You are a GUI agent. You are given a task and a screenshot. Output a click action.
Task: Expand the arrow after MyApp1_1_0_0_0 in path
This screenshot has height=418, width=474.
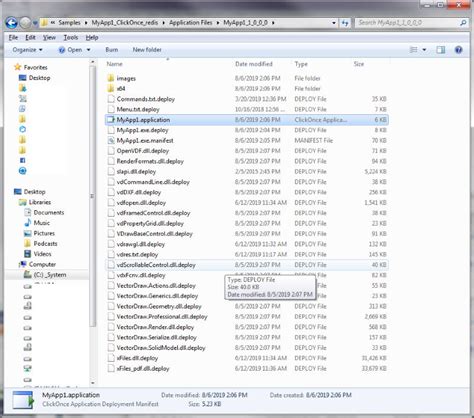pos(273,23)
